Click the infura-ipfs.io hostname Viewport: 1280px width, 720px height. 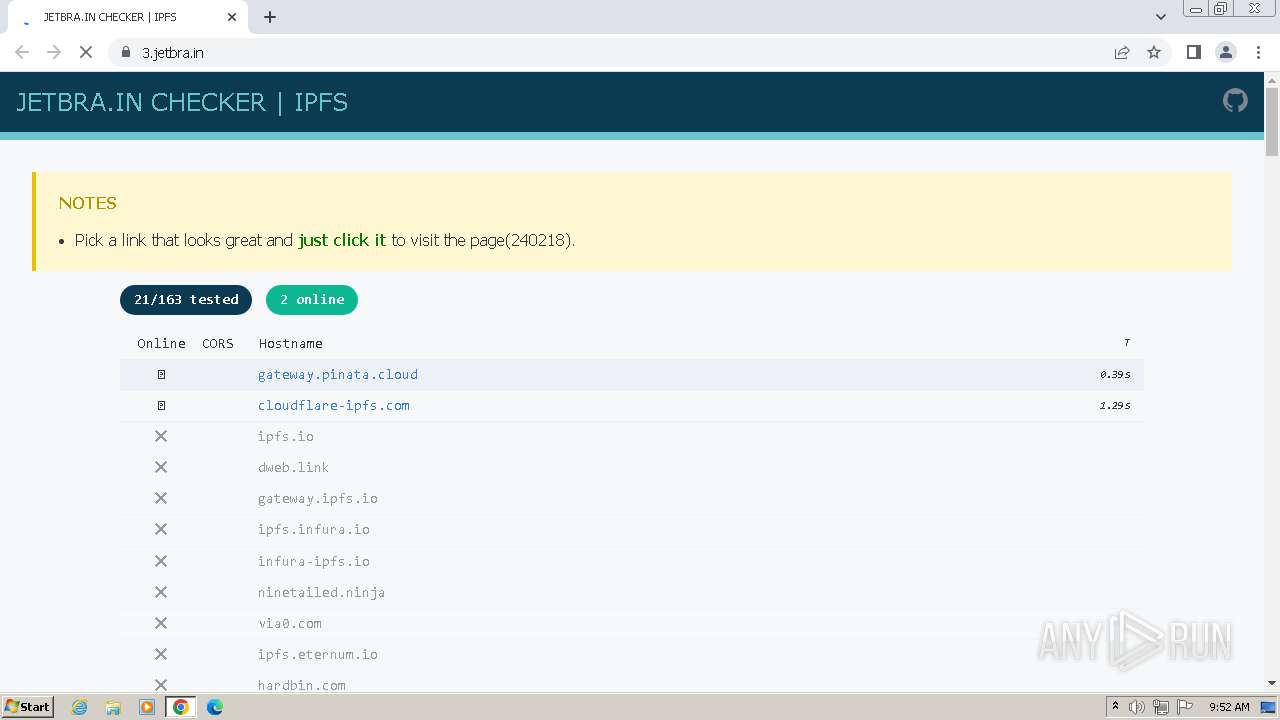tap(314, 561)
